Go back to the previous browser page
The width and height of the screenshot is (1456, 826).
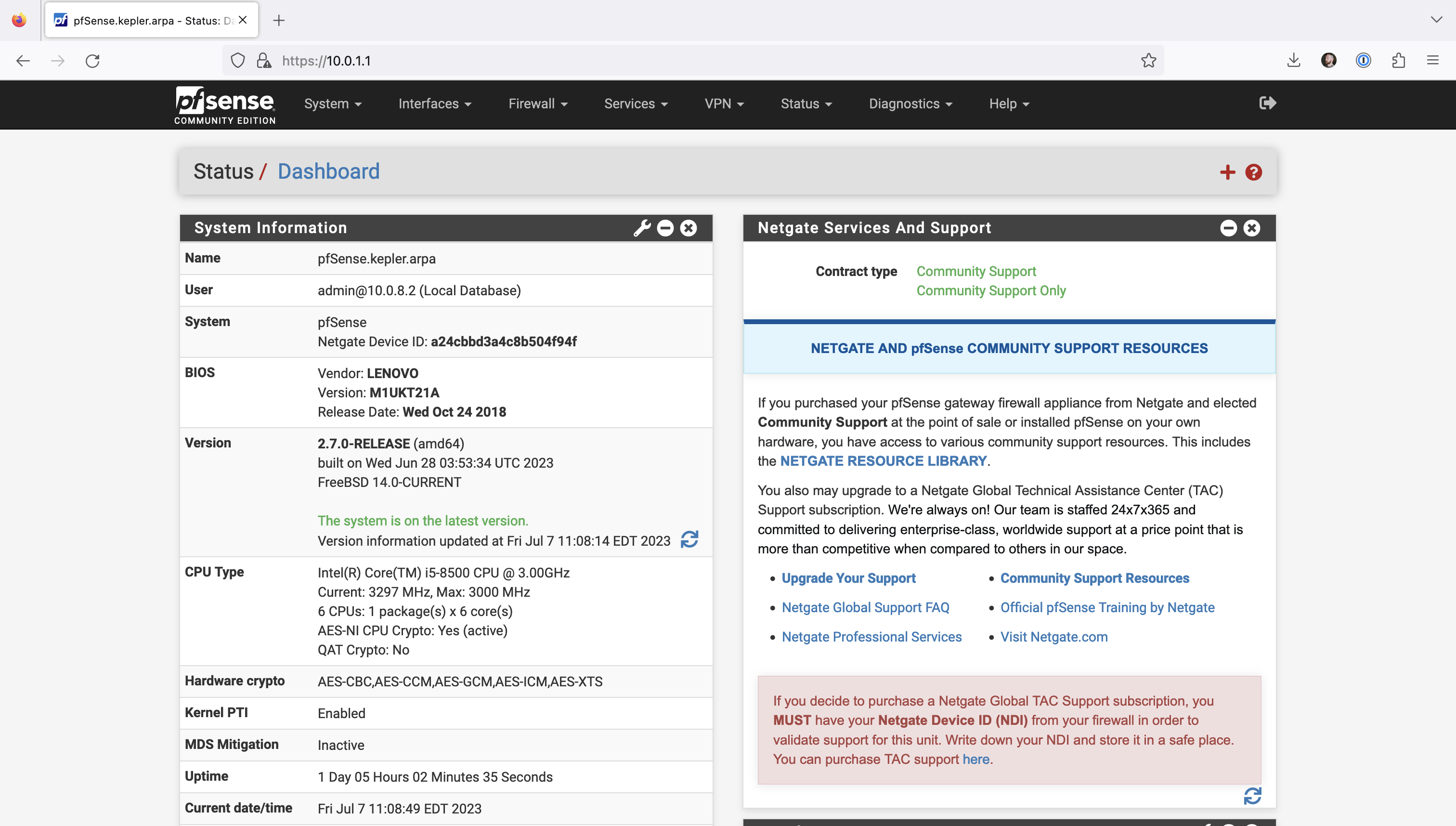23,61
